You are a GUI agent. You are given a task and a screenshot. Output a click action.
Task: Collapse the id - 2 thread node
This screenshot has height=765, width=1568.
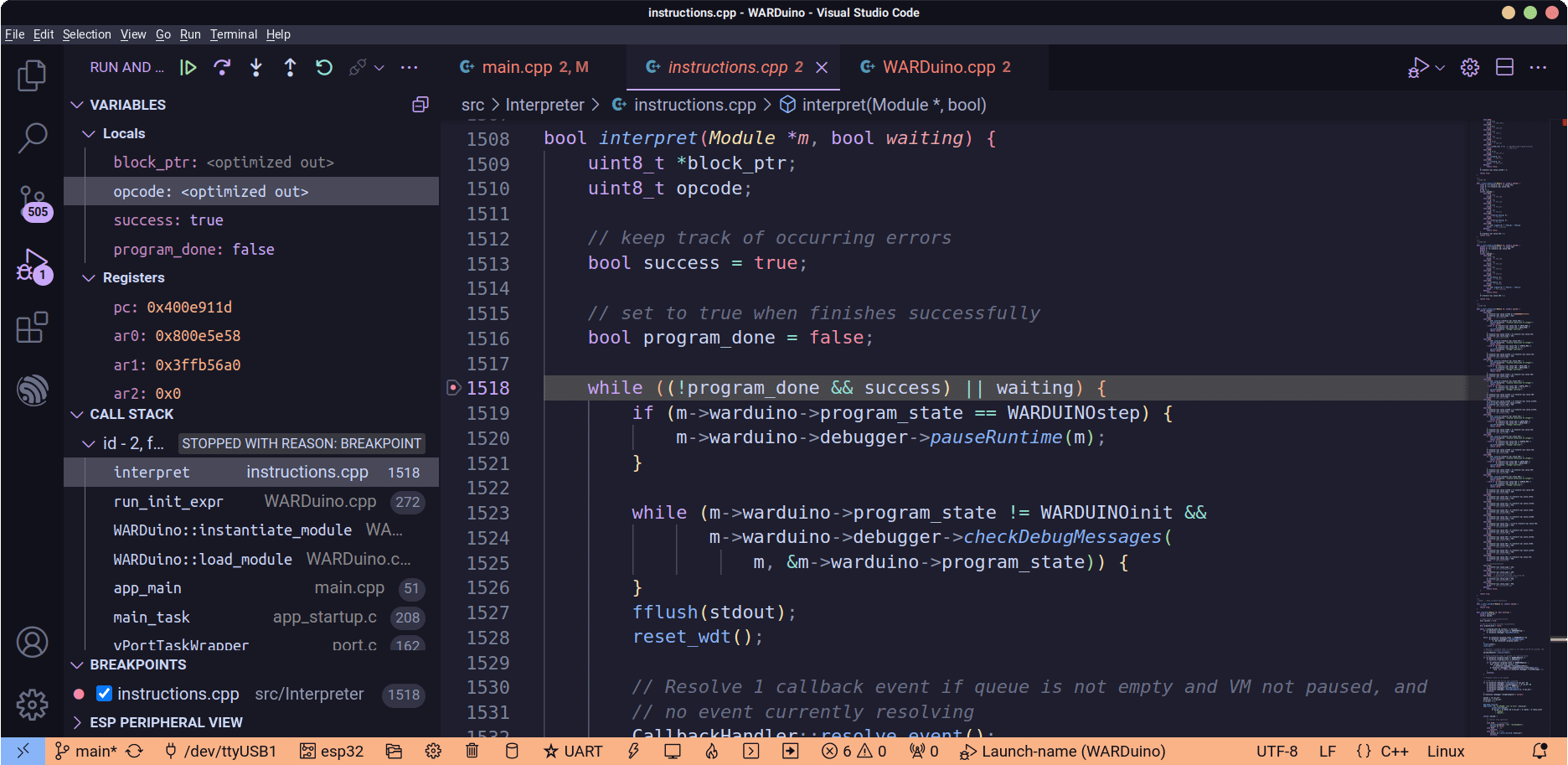(89, 443)
